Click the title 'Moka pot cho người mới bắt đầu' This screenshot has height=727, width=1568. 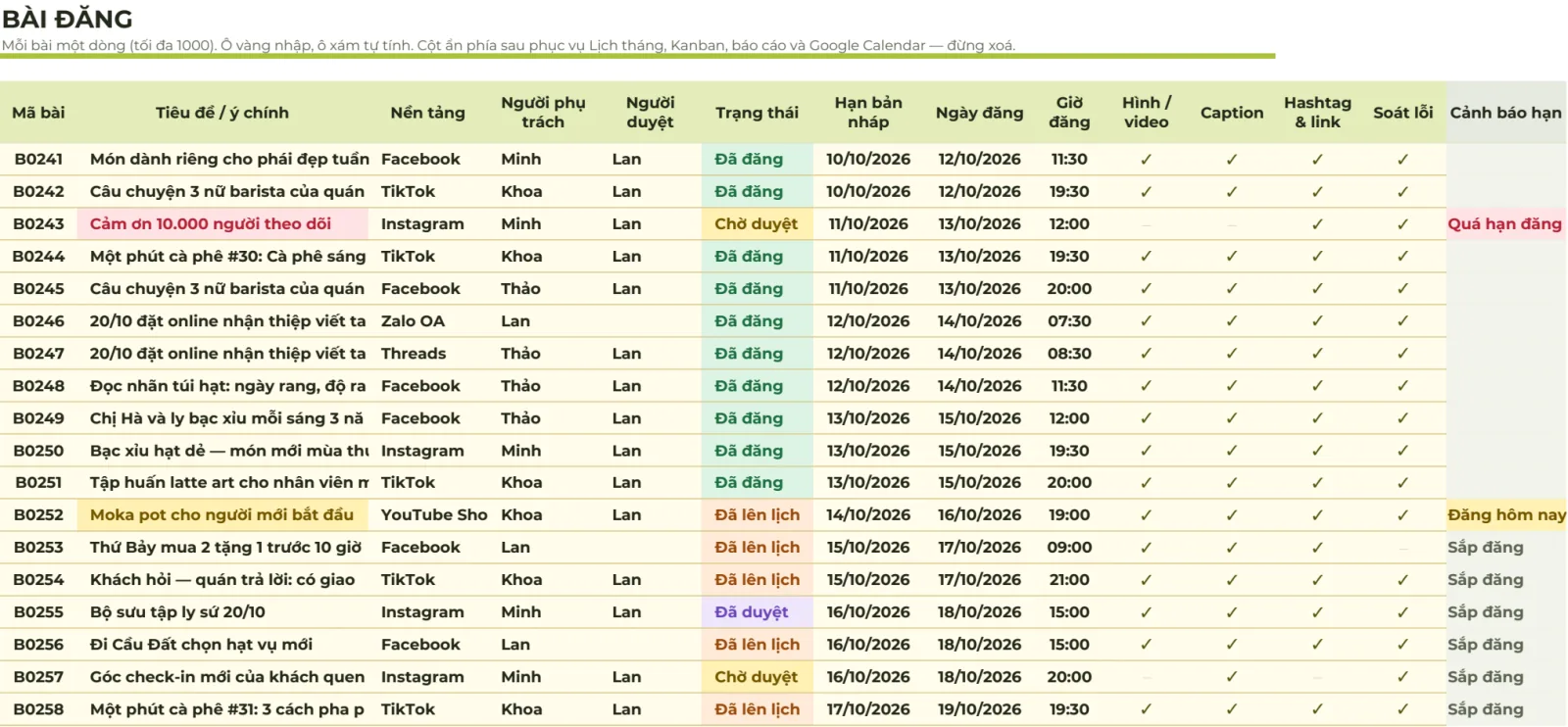[221, 514]
